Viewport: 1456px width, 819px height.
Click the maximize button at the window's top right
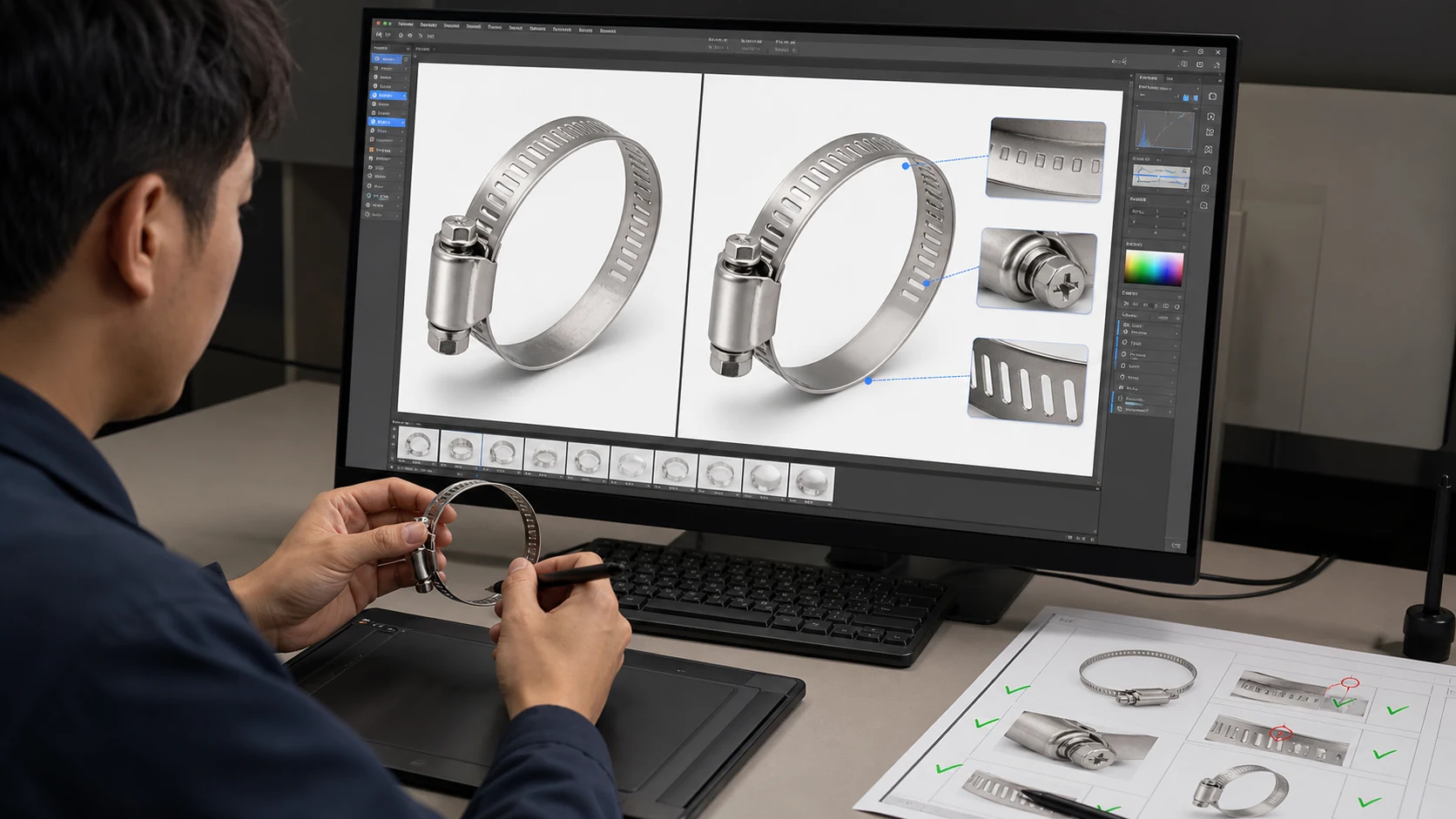click(1201, 52)
